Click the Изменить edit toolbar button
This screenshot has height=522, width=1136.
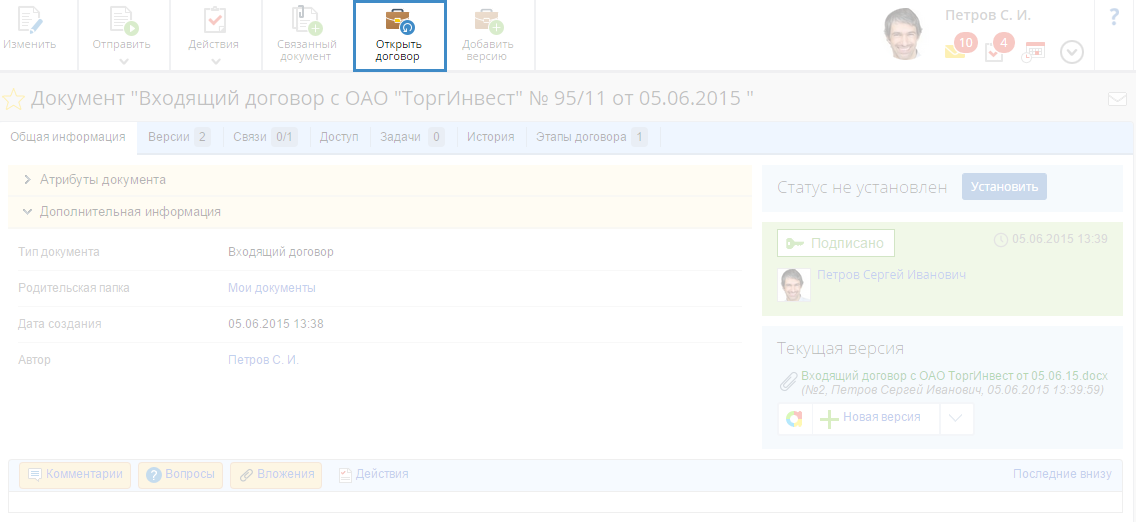pos(30,29)
